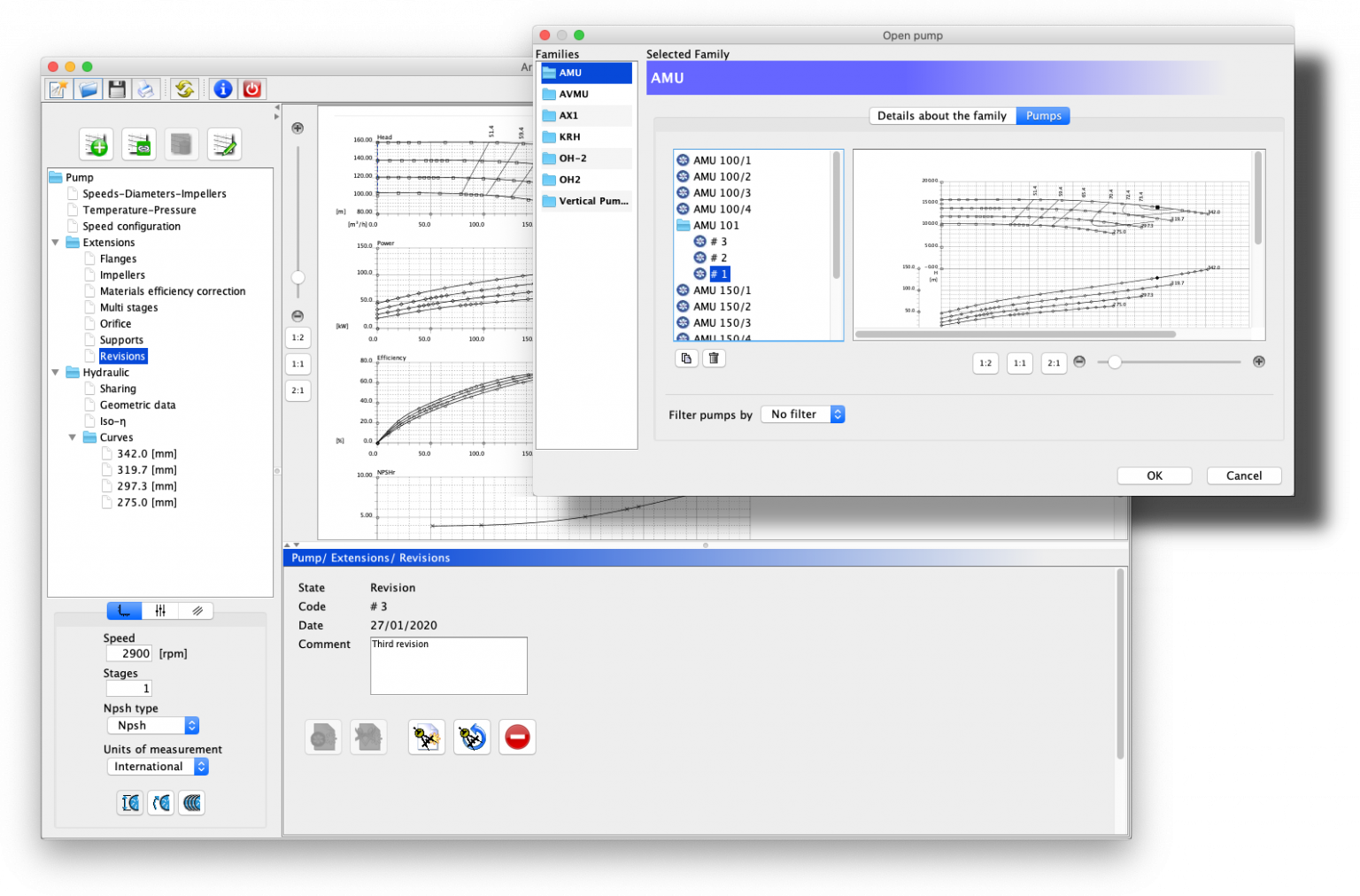Print the pump curves

145,89
